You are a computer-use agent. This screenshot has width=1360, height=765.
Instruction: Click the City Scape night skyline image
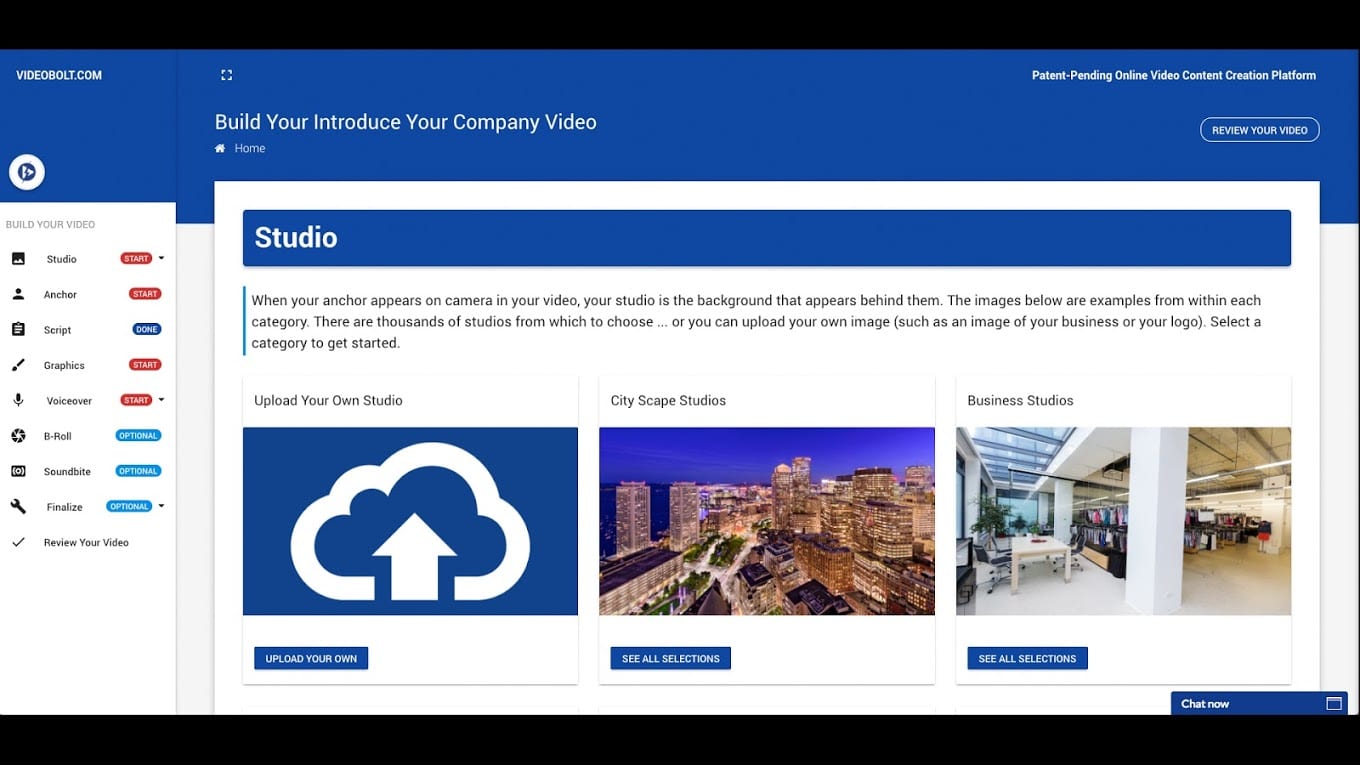coord(767,521)
